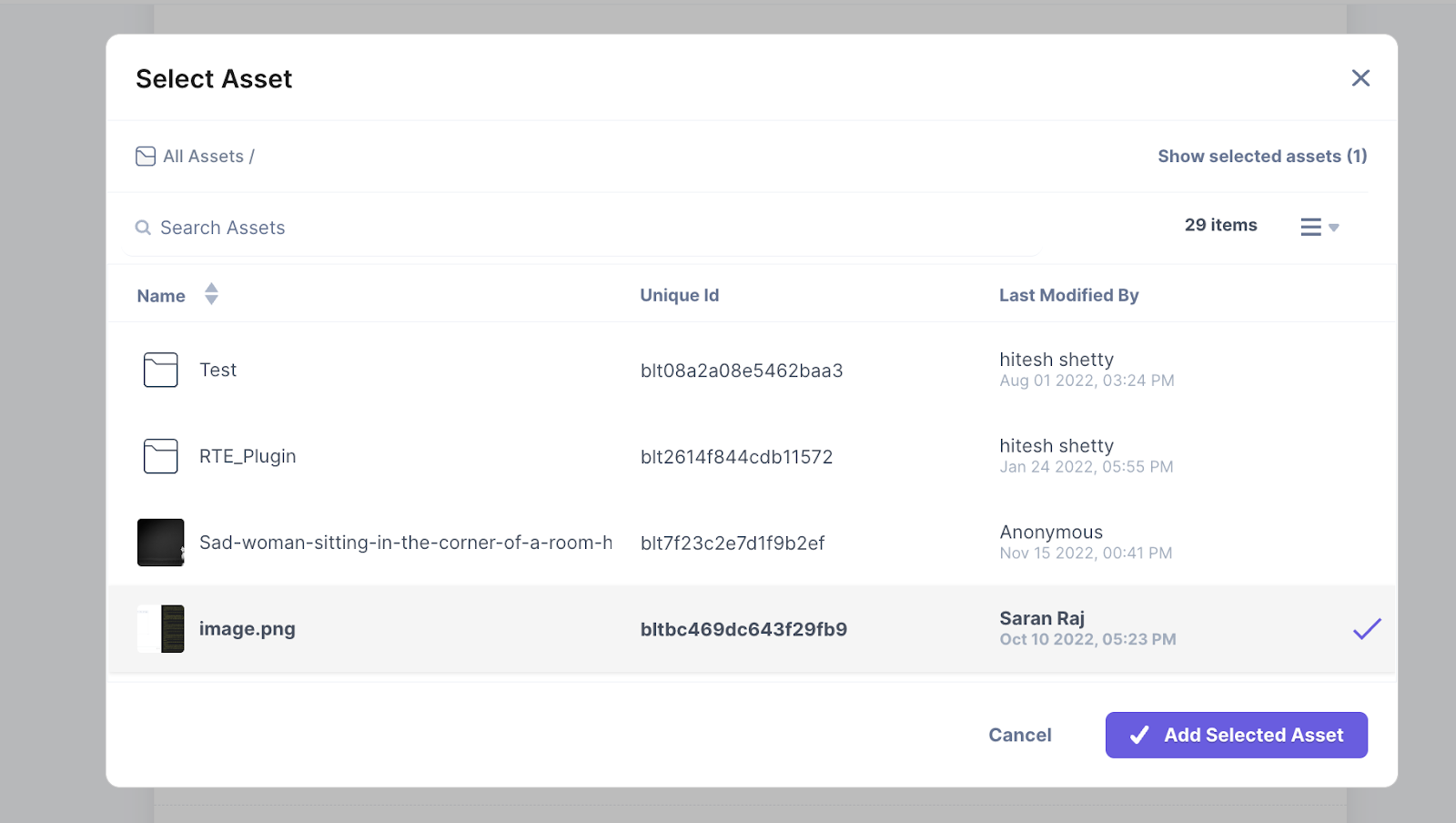The image size is (1456, 823).
Task: Click the list view layout icon
Action: point(1310,227)
